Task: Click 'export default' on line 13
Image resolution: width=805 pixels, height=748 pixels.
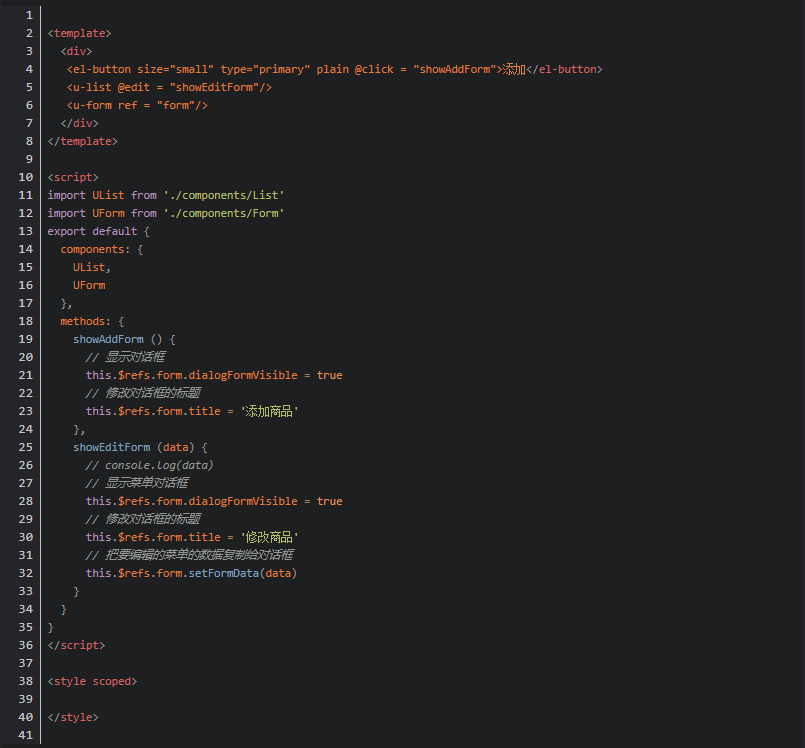Action: point(92,232)
